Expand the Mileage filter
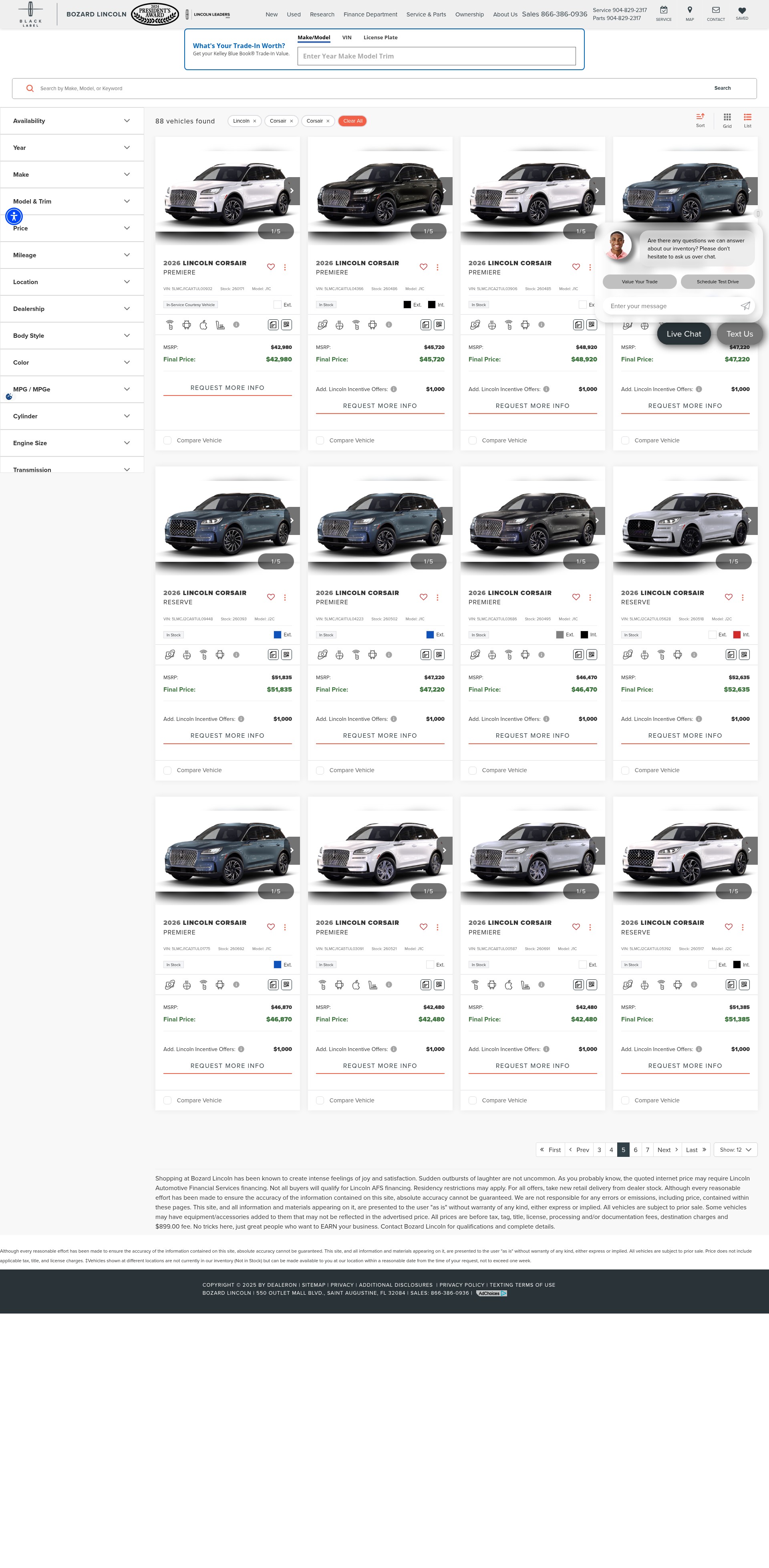 (x=72, y=255)
